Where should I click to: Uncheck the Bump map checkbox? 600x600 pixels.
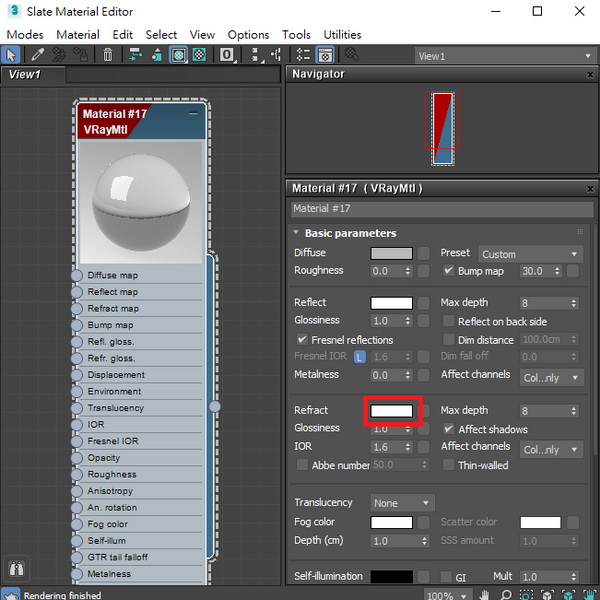click(448, 271)
